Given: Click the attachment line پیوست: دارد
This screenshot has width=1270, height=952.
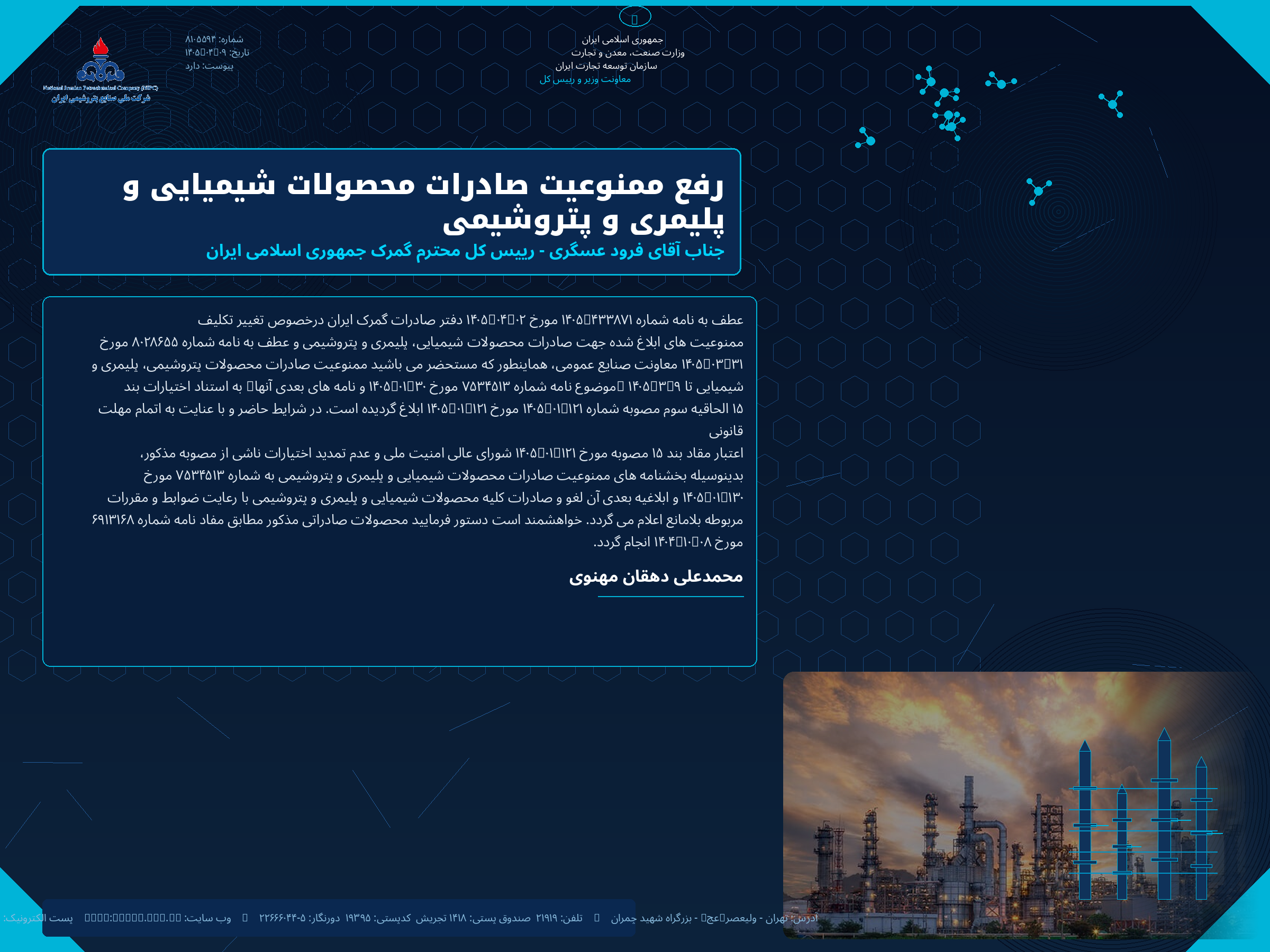Looking at the screenshot, I should 209,66.
